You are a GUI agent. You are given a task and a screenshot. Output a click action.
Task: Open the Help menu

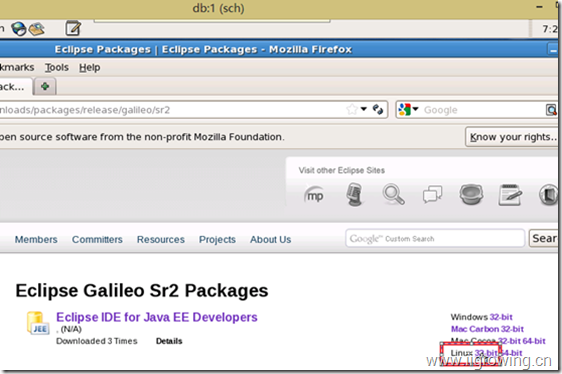pos(90,67)
